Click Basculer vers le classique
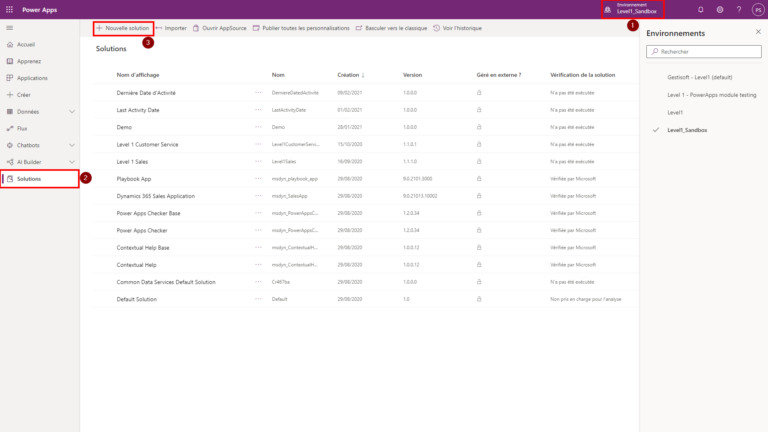Viewport: 768px width, 432px height. tap(391, 28)
